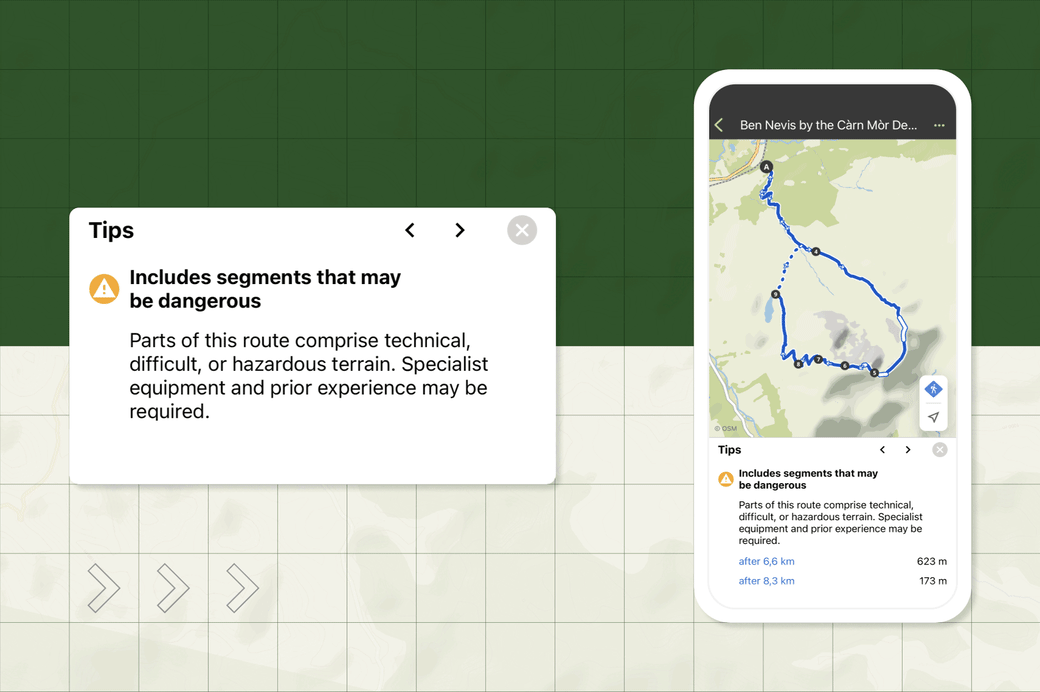Click large card description about hazardous terrain

(308, 376)
